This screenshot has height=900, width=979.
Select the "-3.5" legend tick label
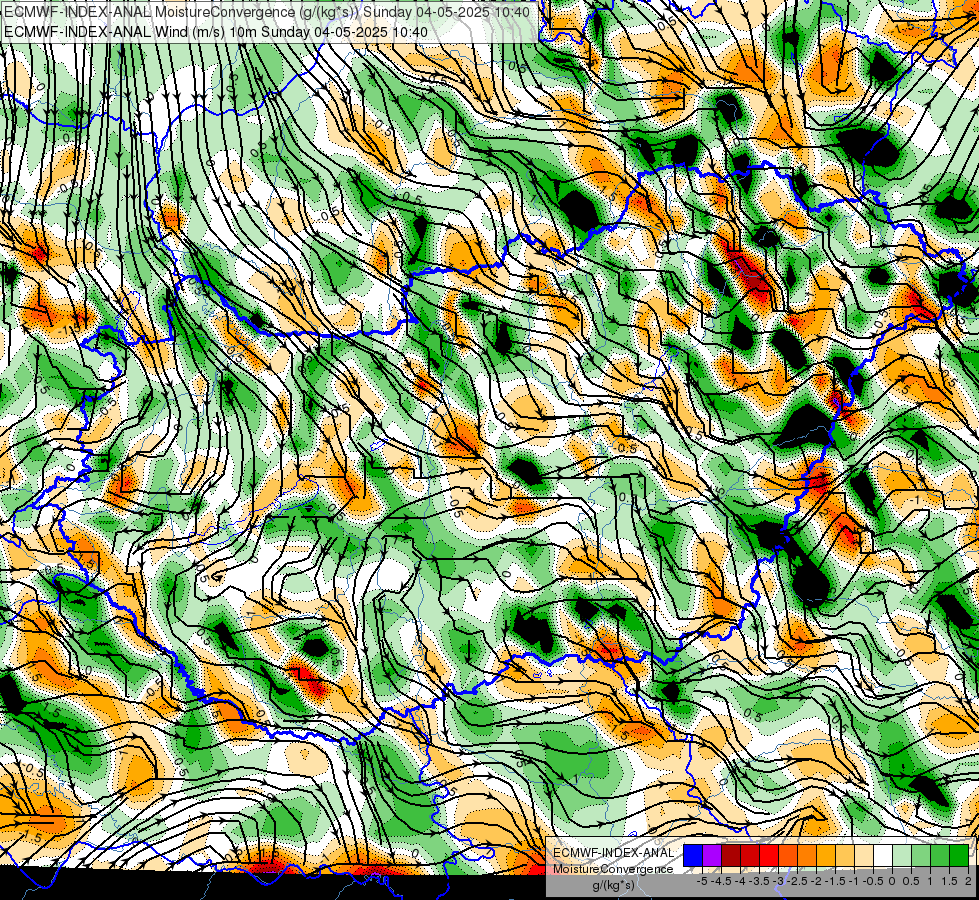click(x=759, y=881)
